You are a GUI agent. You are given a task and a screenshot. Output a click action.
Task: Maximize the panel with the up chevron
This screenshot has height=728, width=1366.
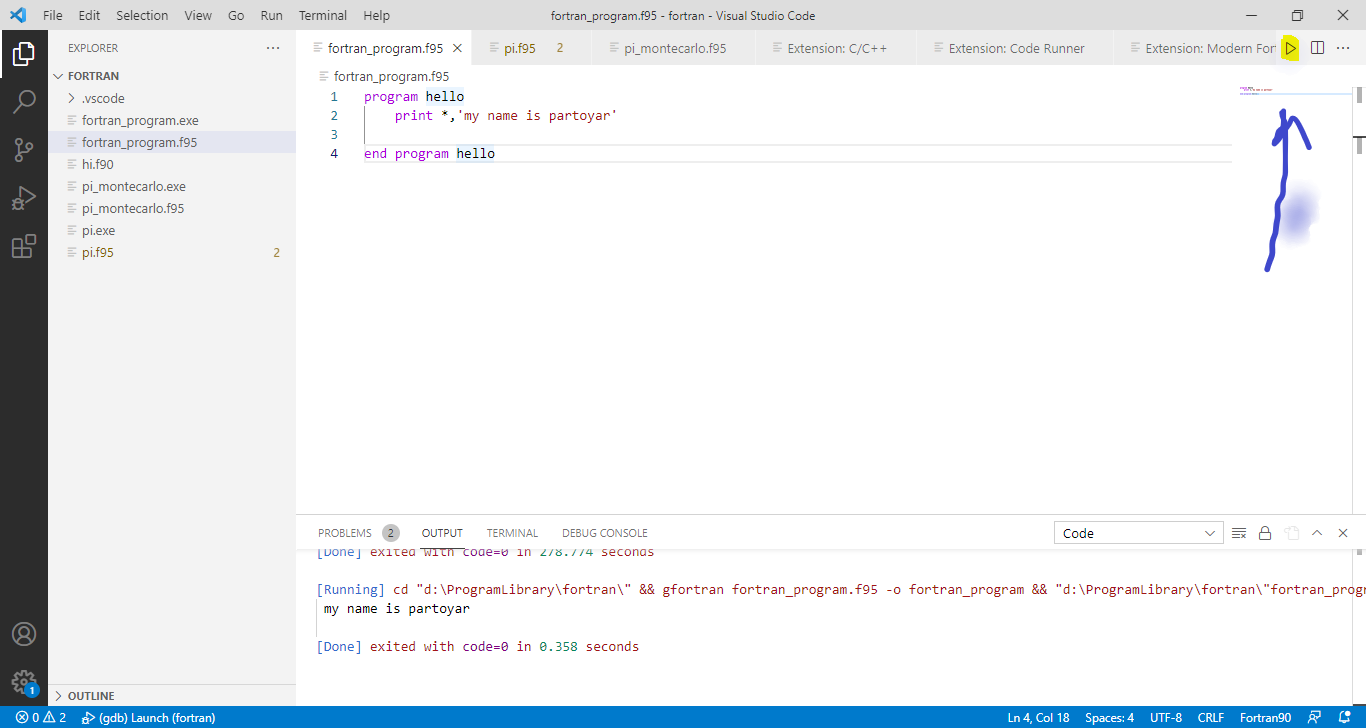(1317, 533)
